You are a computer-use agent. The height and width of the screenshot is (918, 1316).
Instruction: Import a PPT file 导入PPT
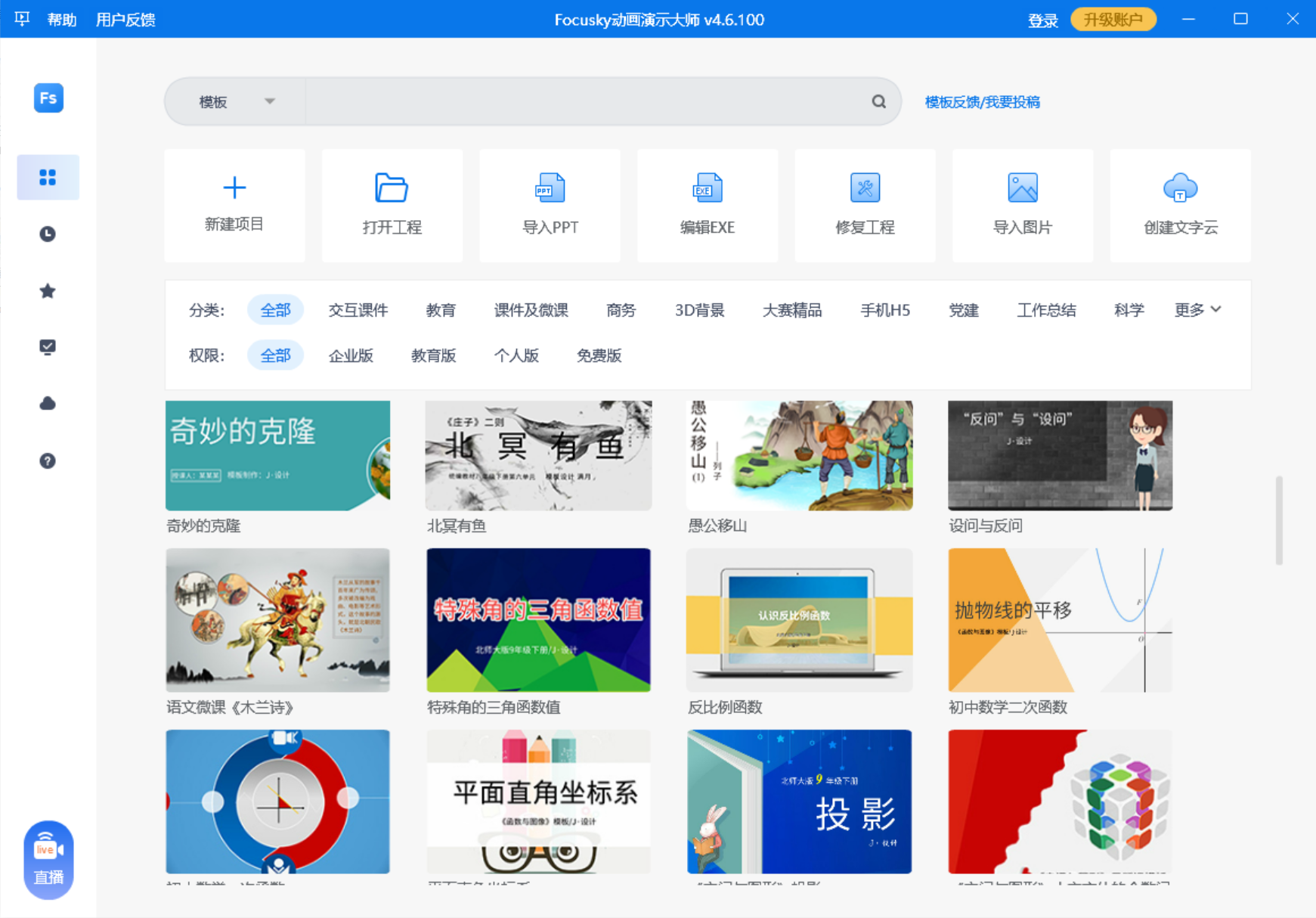point(550,205)
